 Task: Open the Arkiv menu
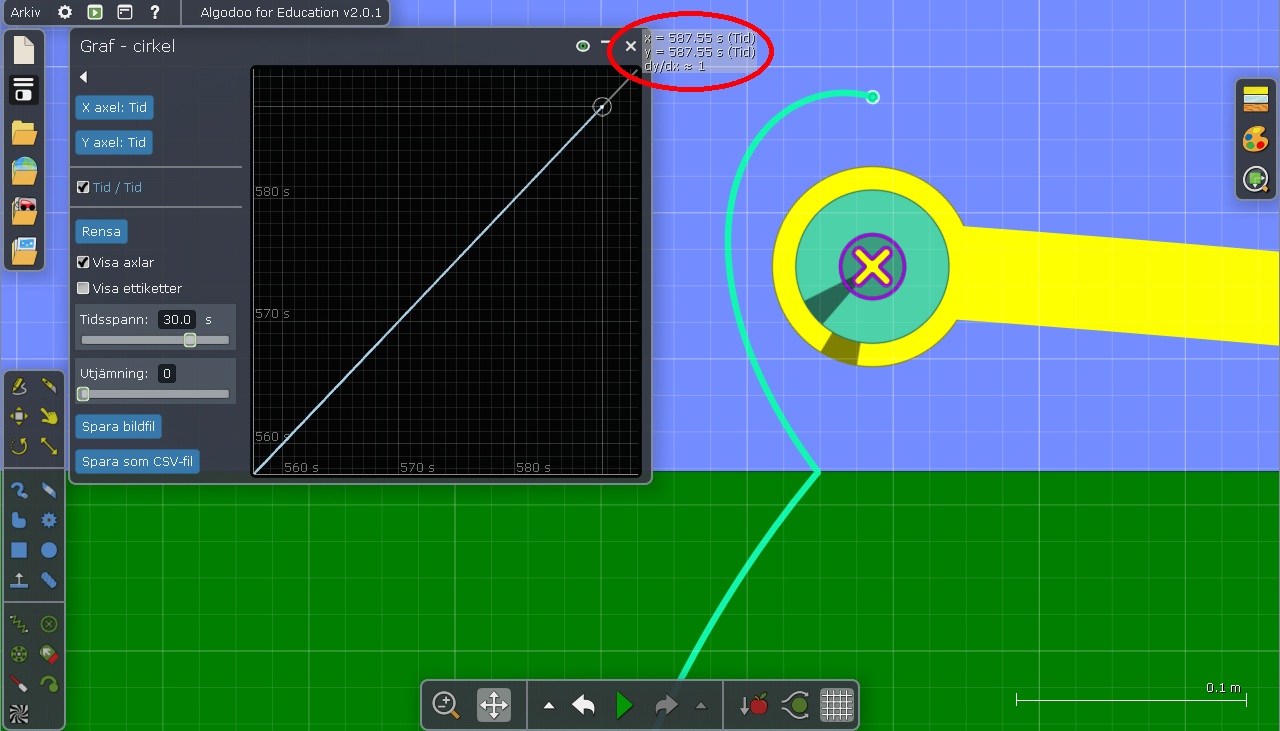click(25, 12)
